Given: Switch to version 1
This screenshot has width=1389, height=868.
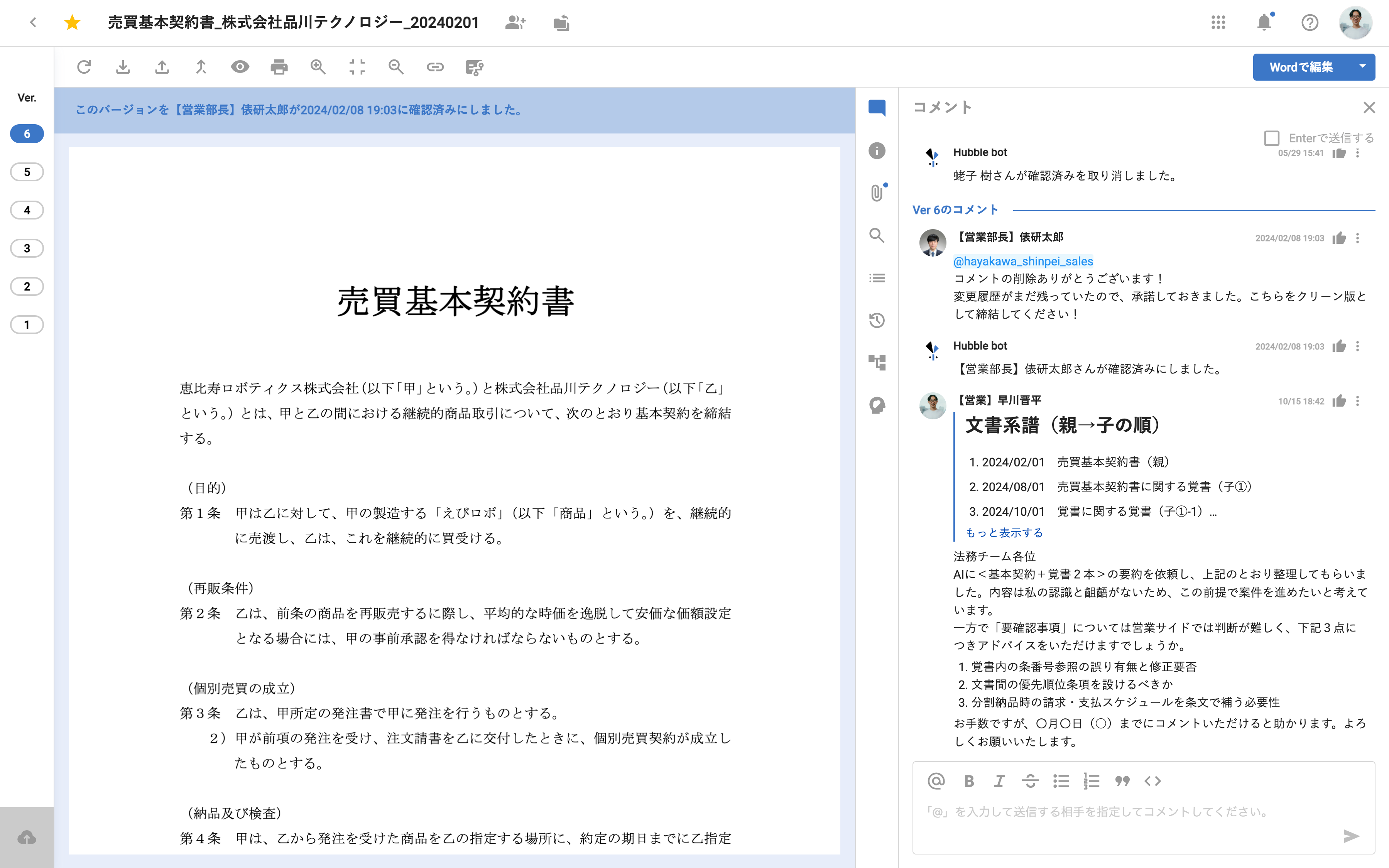Looking at the screenshot, I should [x=27, y=325].
